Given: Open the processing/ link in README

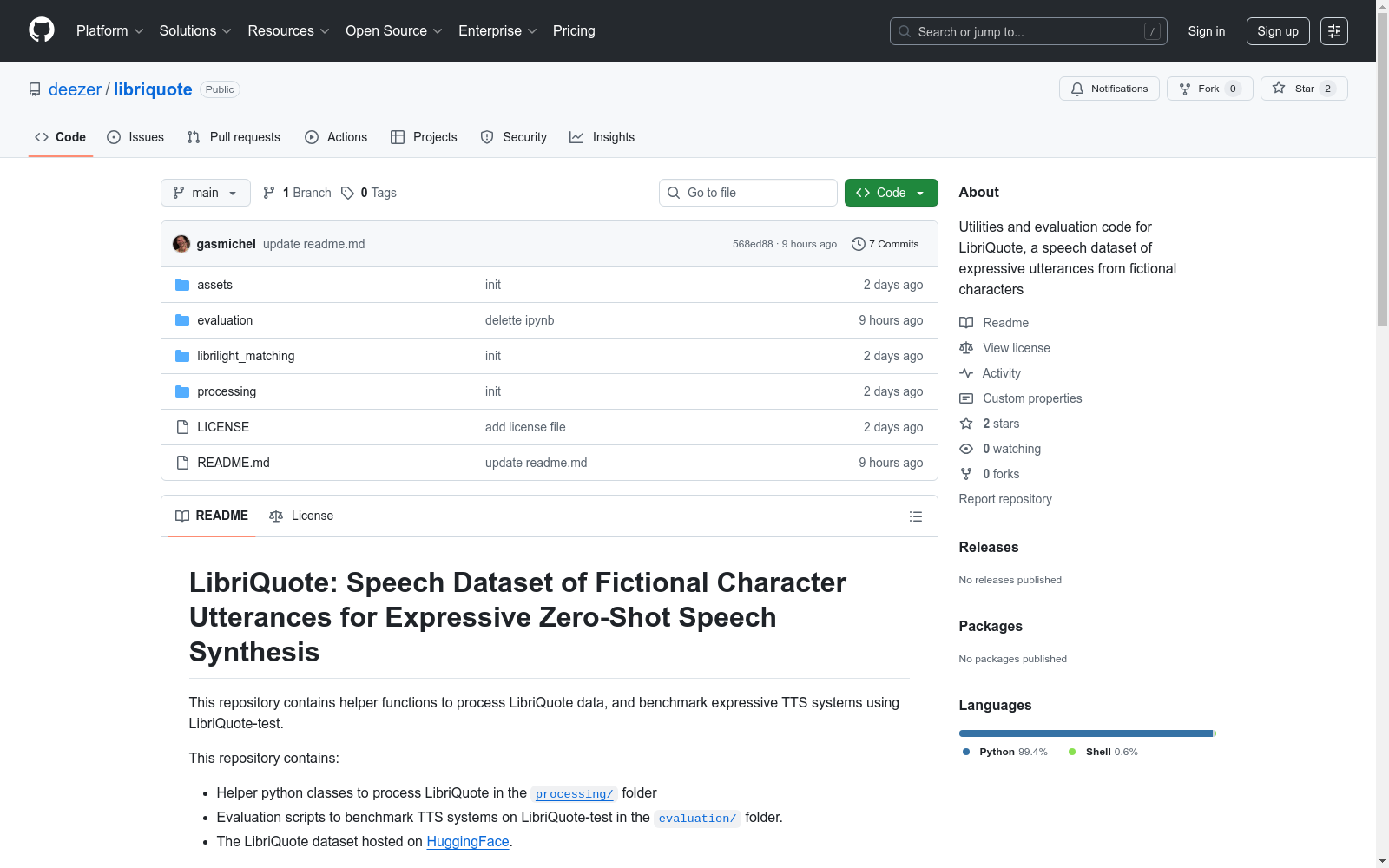Looking at the screenshot, I should (x=574, y=794).
